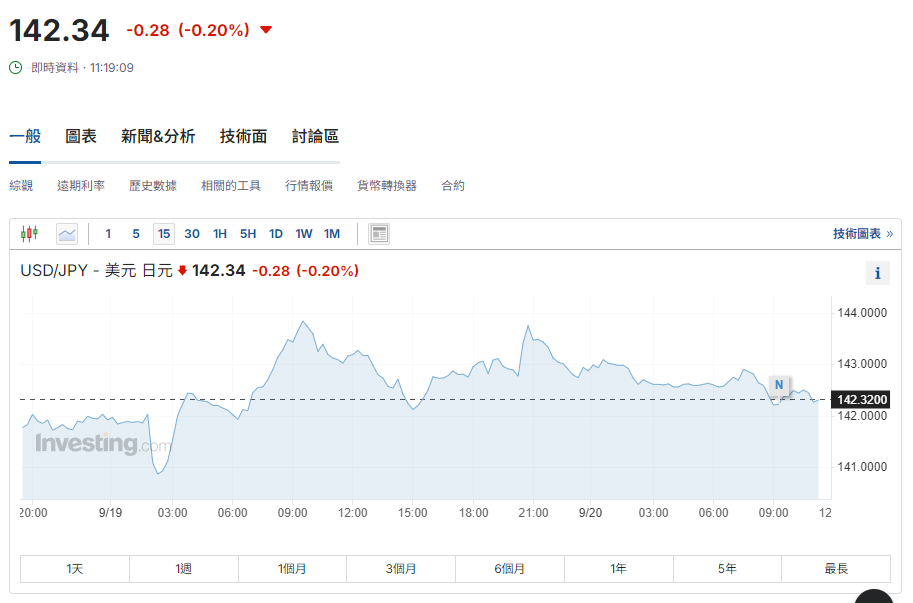This screenshot has width=913, height=603.
Task: Select the 15-minute interval
Action: pos(164,234)
